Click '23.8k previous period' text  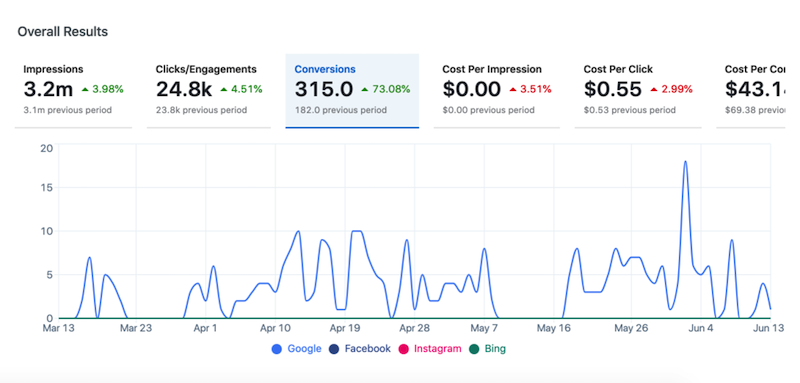click(201, 110)
